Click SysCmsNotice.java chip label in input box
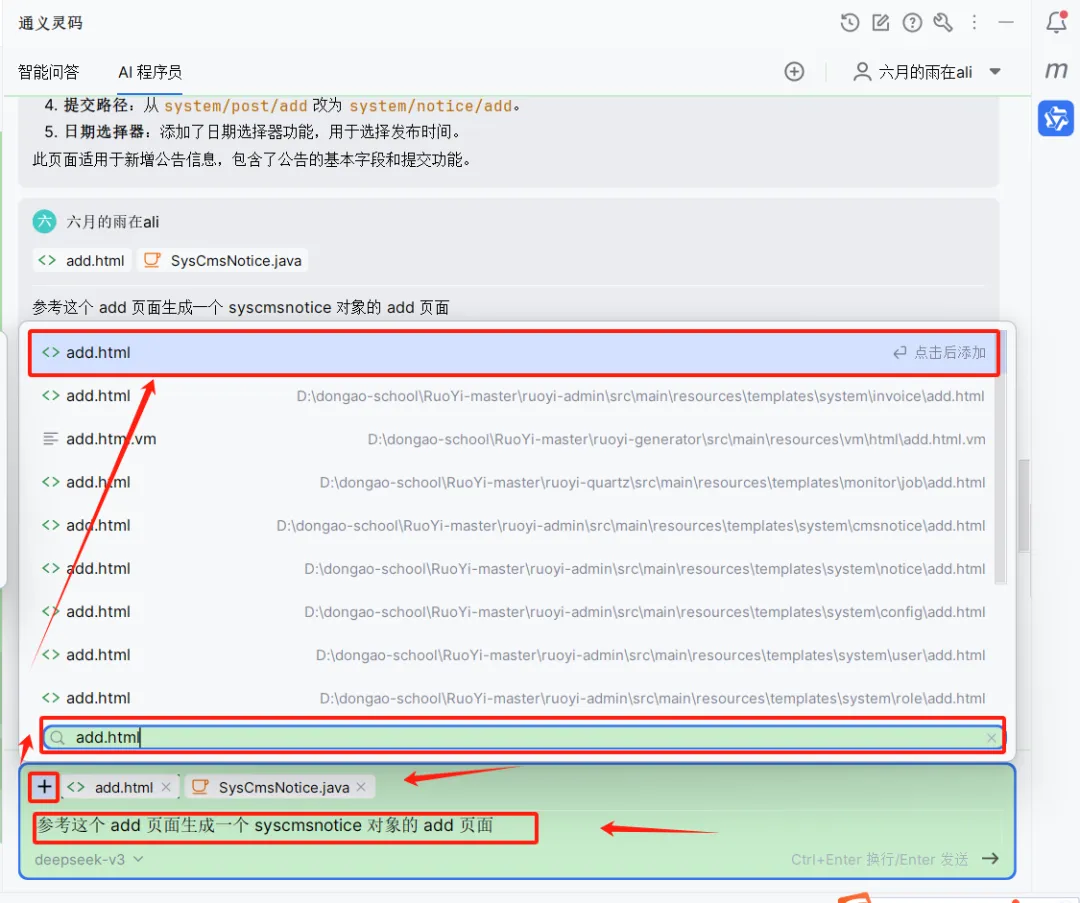The height and width of the screenshot is (903, 1080). coord(284,787)
